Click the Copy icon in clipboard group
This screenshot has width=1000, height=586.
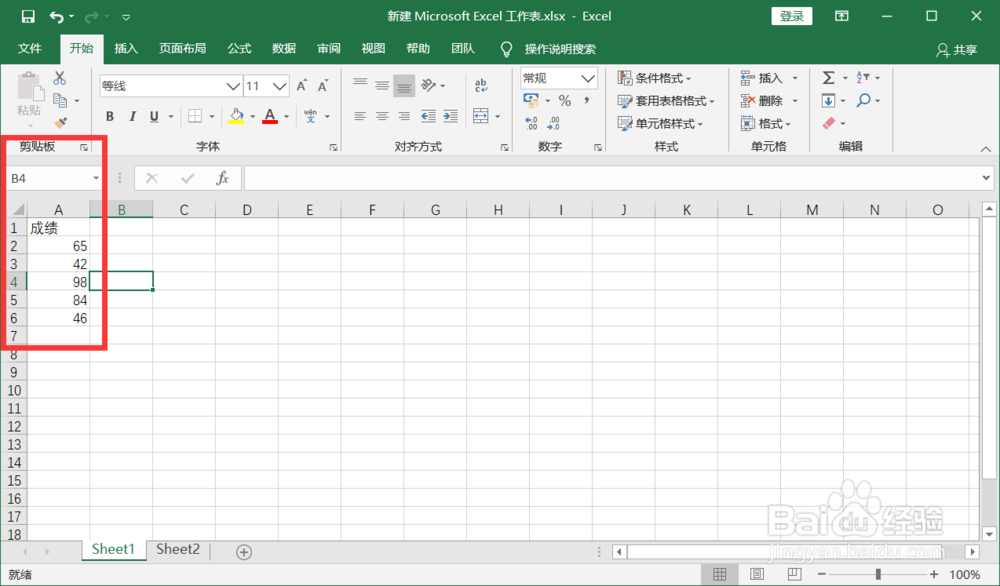(61, 100)
